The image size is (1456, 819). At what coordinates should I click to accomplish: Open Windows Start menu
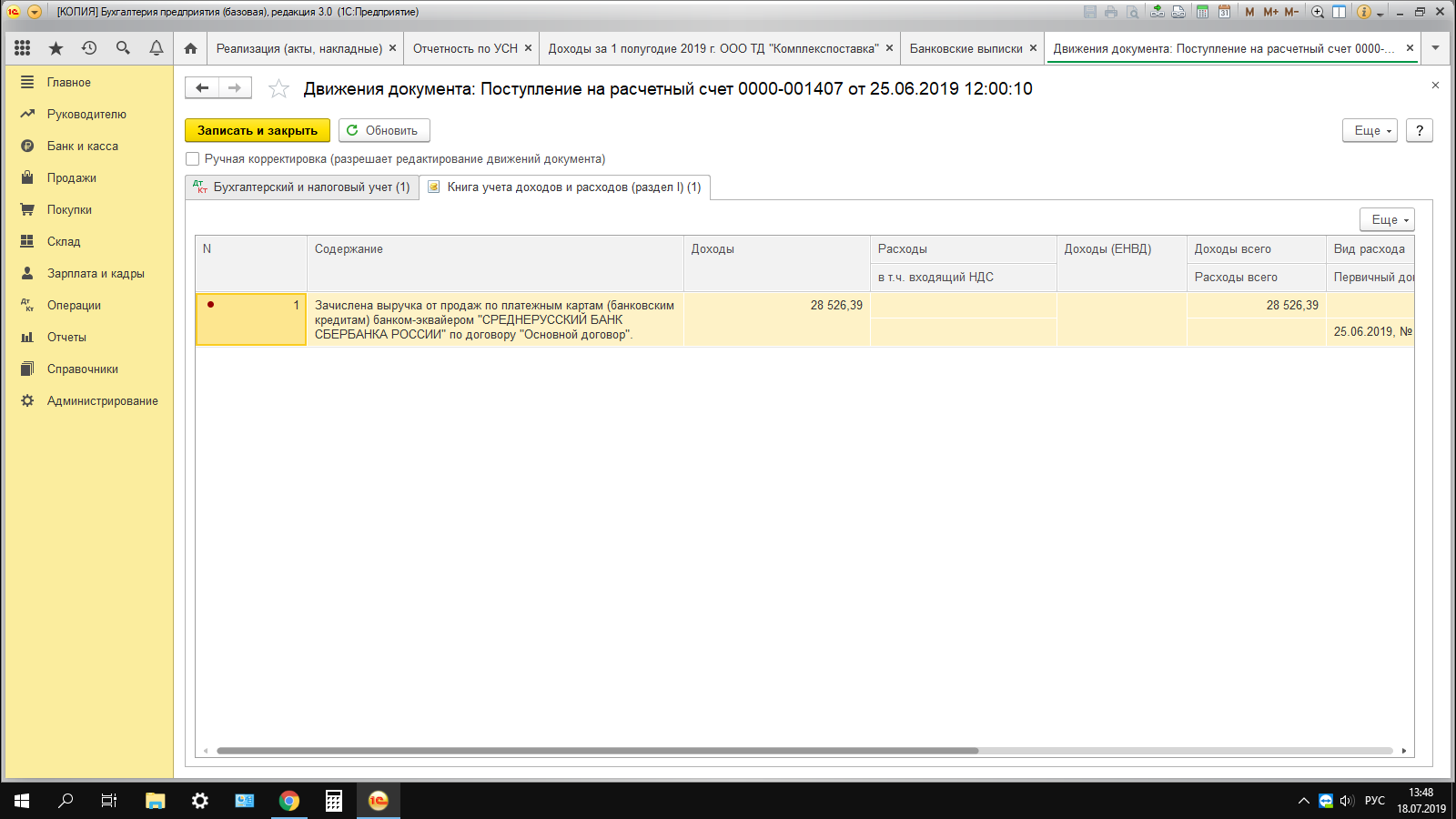[x=22, y=801]
